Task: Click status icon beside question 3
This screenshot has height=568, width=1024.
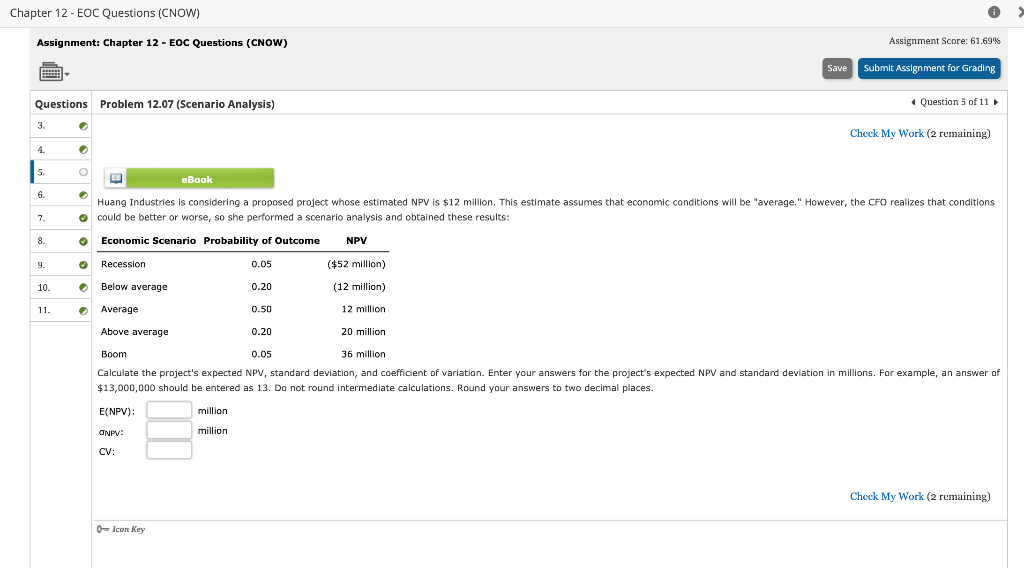Action: click(83, 126)
